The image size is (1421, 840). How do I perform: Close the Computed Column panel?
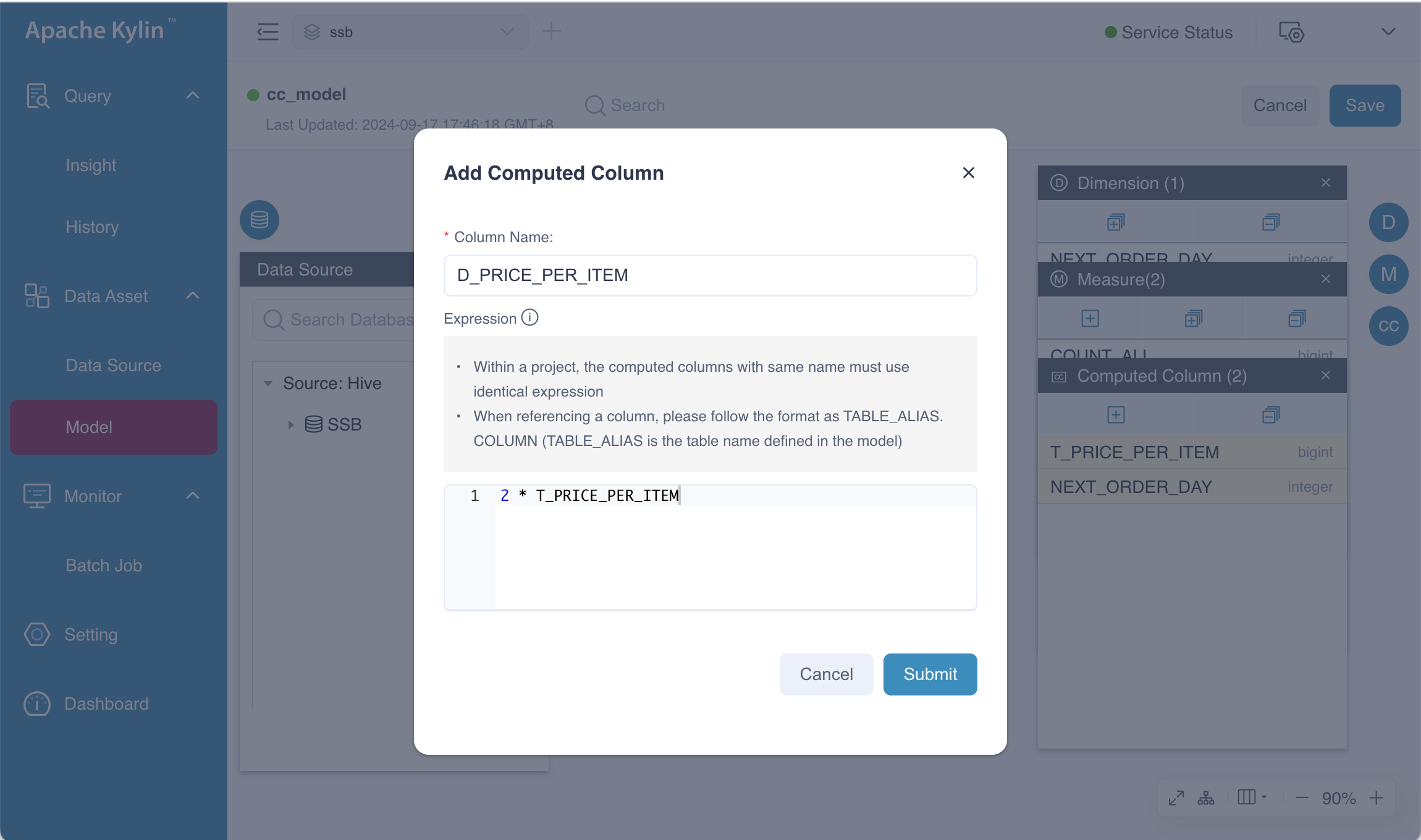point(1325,375)
